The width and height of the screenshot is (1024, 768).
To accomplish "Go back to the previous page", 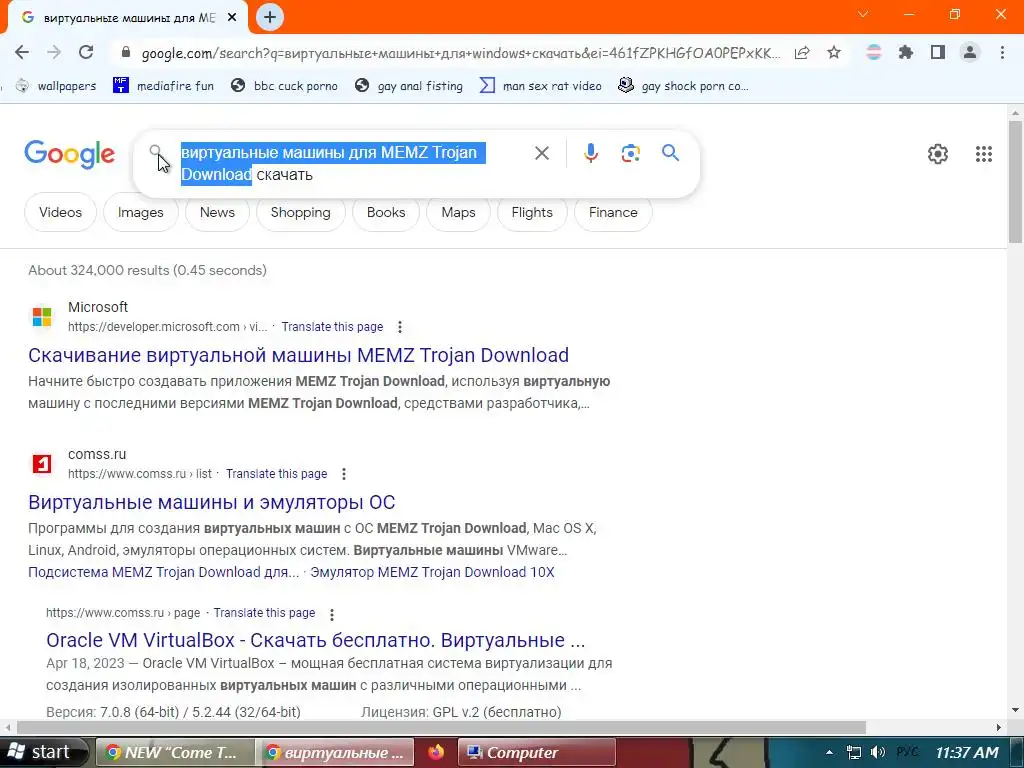I will pos(22,53).
